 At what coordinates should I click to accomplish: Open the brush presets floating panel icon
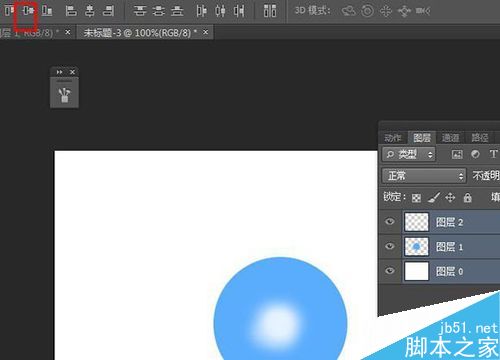(x=64, y=95)
